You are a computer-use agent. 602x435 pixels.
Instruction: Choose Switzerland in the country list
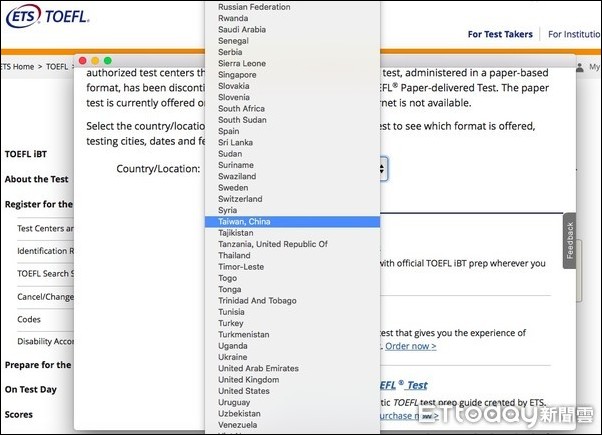[x=240, y=199]
